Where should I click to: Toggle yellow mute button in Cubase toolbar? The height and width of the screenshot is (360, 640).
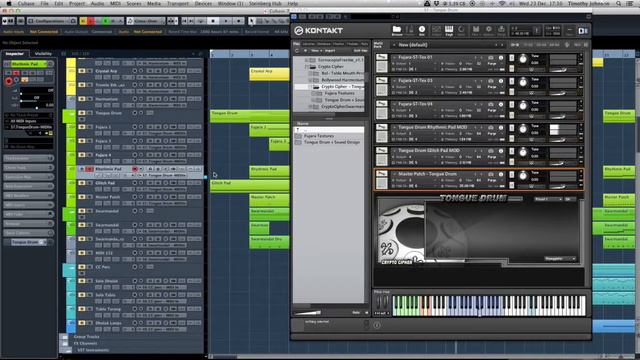tap(84, 20)
